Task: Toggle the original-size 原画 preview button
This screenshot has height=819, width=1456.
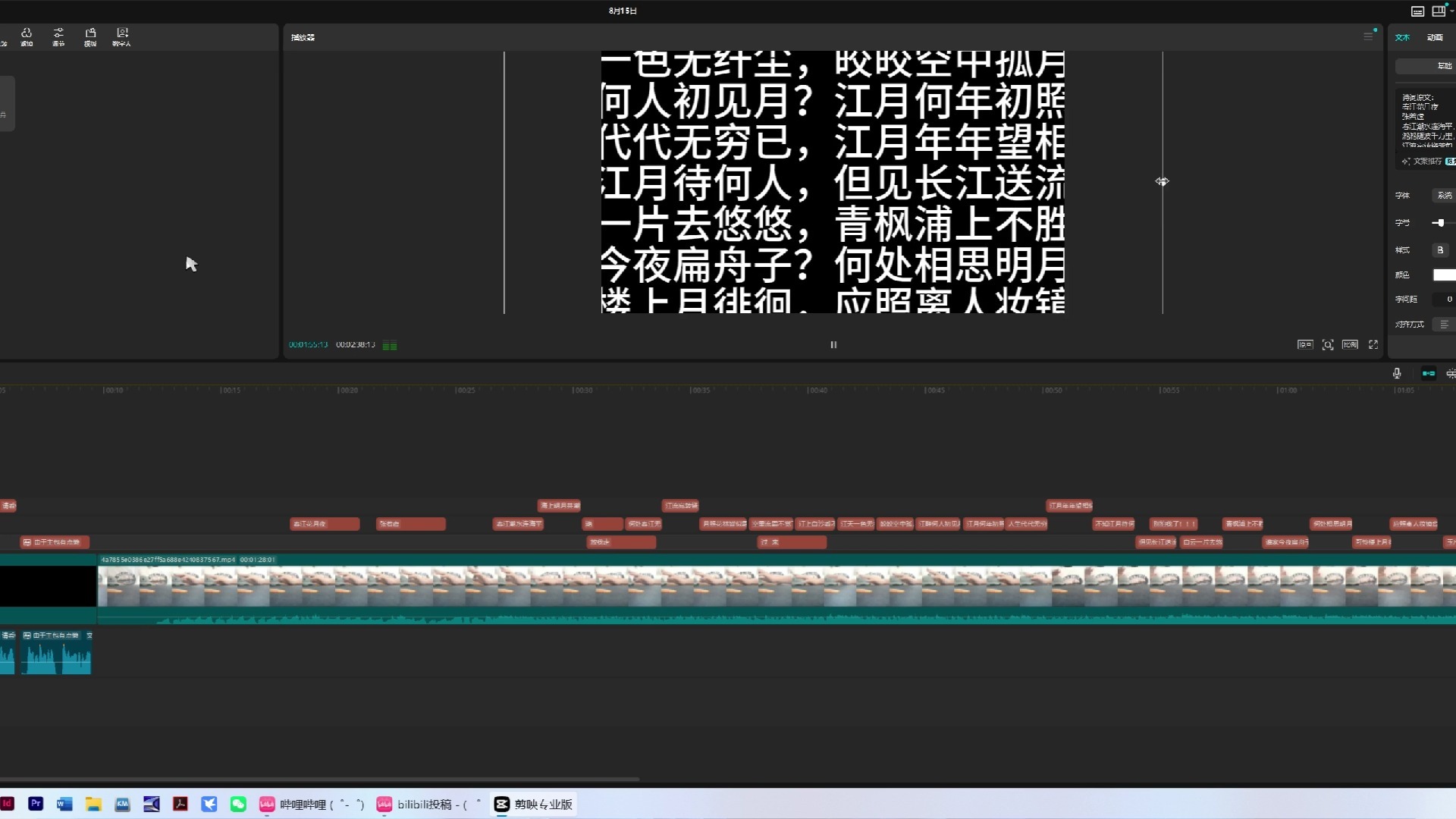Action: [x=1305, y=344]
